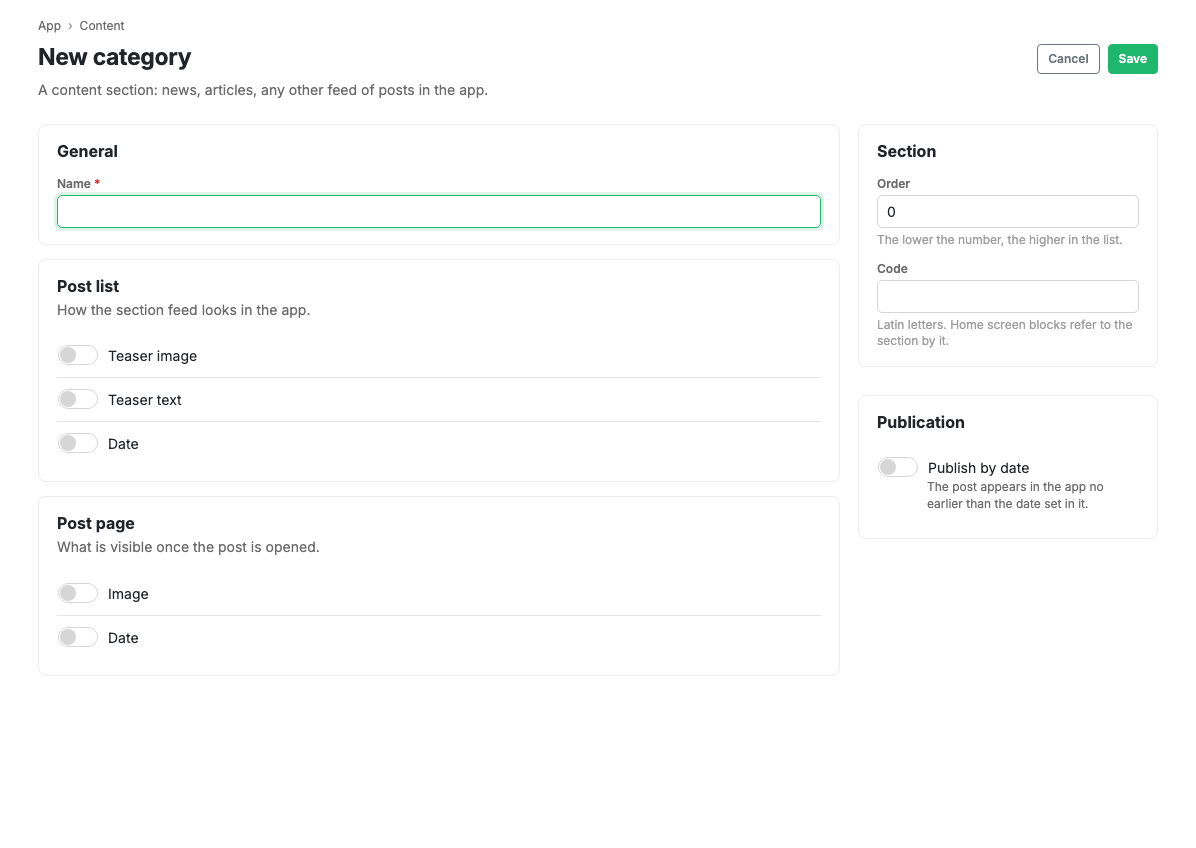Switch on Image in Post page
This screenshot has height=848, width=1196.
click(x=78, y=593)
